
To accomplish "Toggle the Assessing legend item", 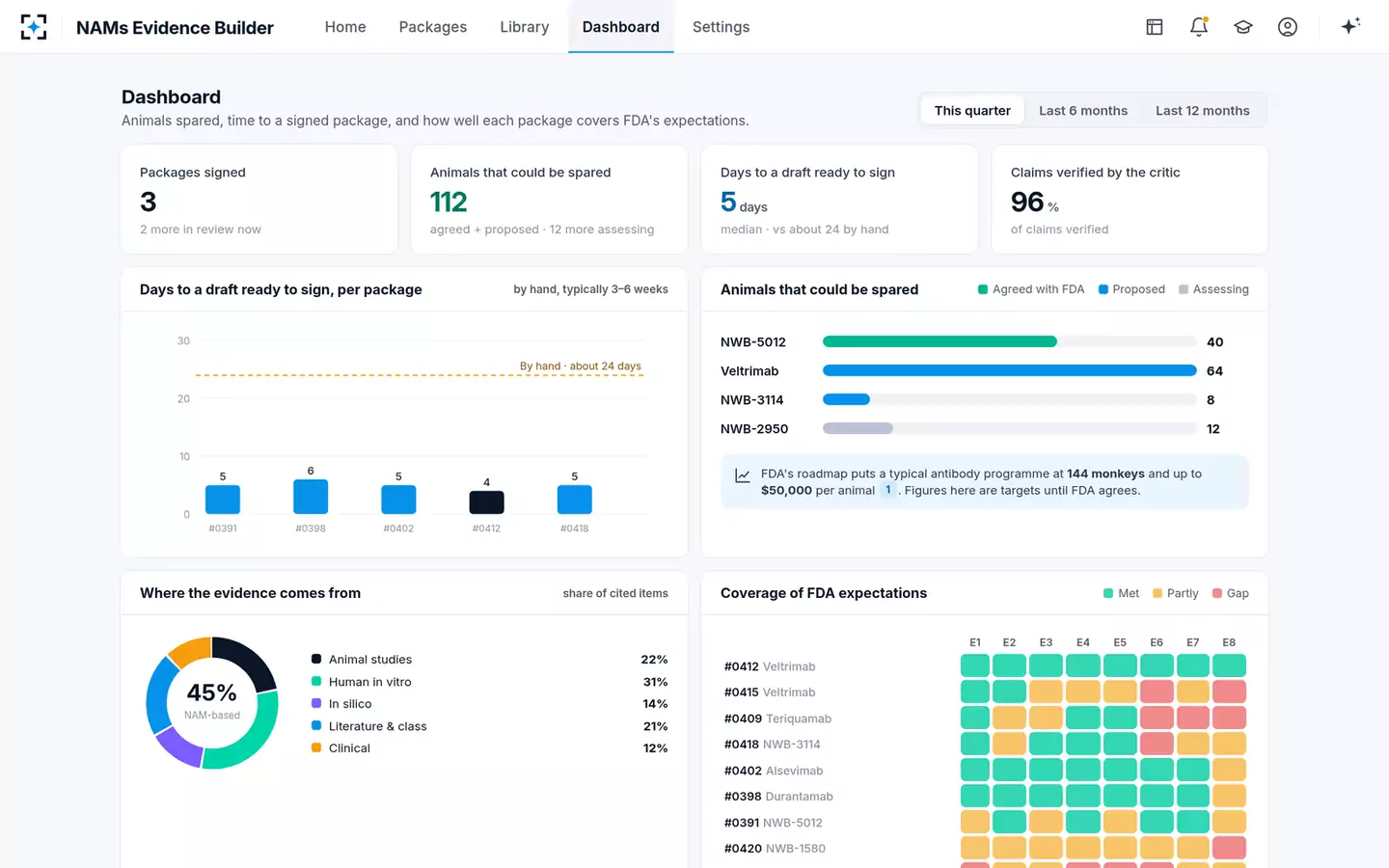I will [1213, 289].
